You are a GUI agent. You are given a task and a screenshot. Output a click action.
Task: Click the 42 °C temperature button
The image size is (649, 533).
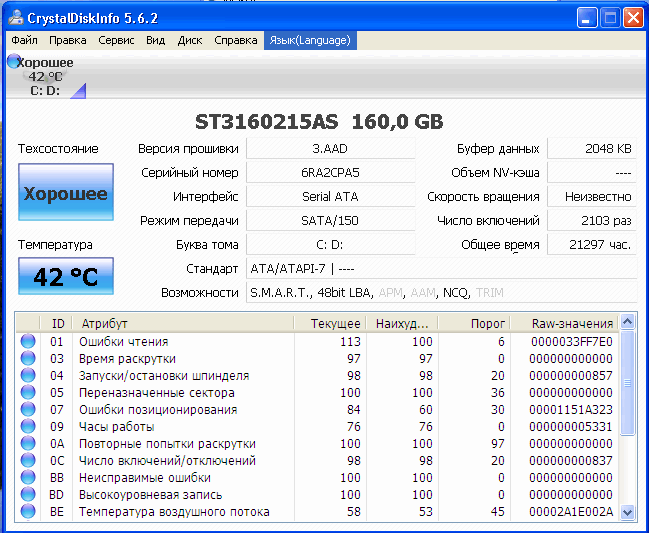coord(66,277)
